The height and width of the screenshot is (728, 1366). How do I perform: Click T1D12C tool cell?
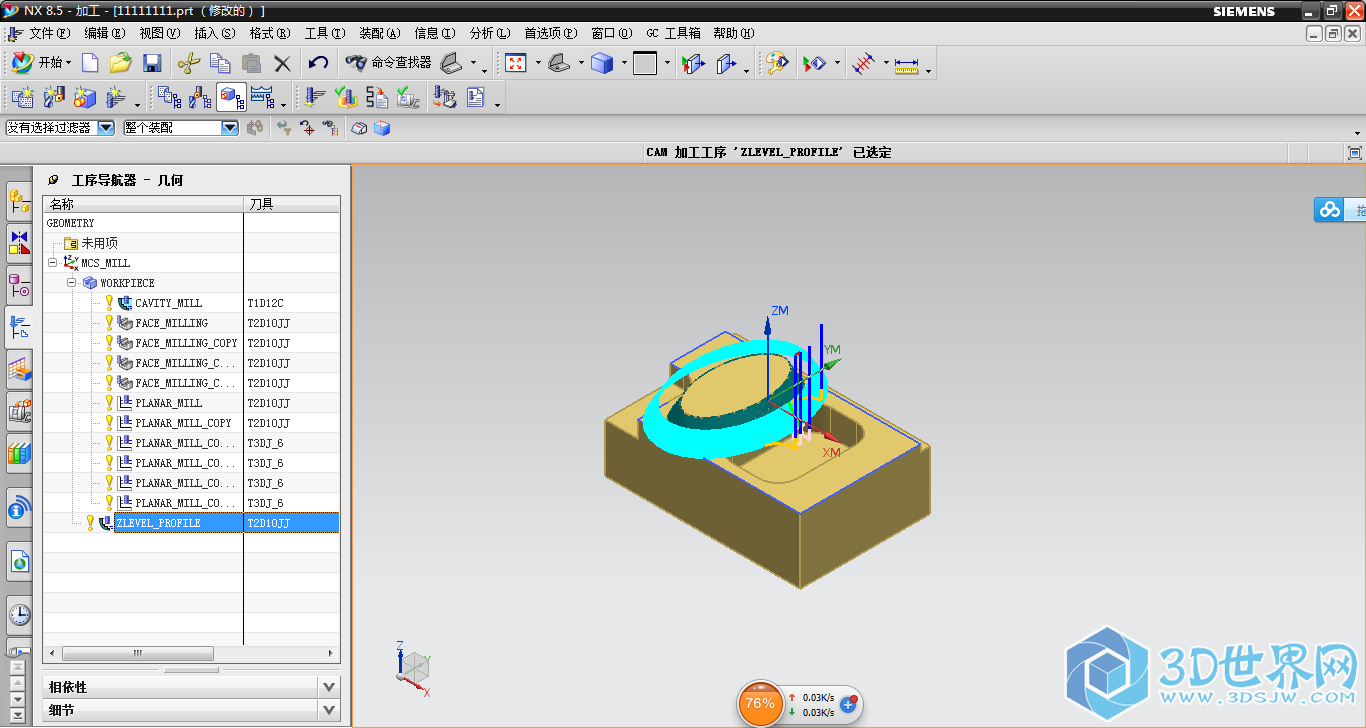[x=266, y=303]
